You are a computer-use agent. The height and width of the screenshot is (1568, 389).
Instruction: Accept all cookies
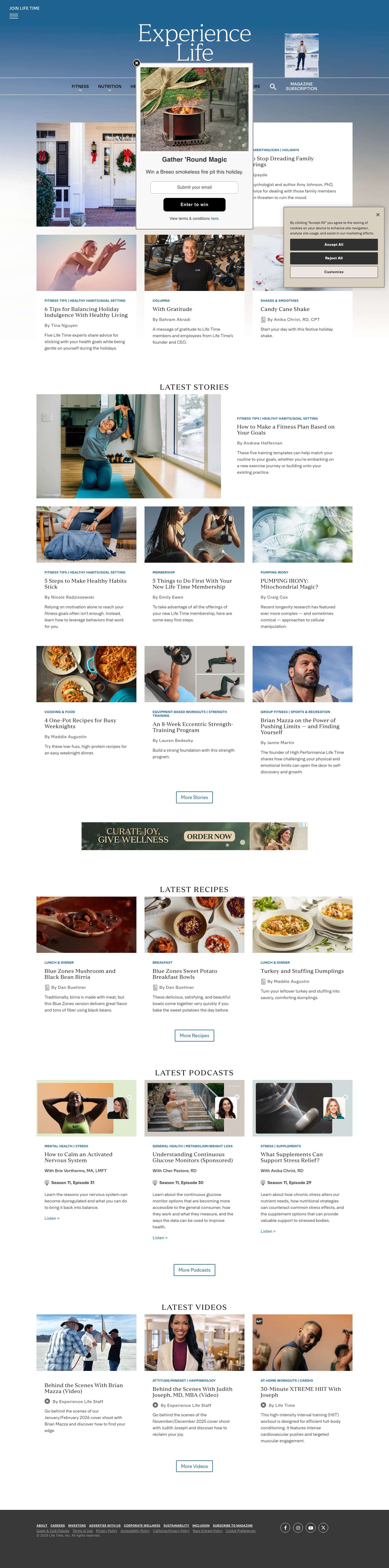click(x=334, y=244)
